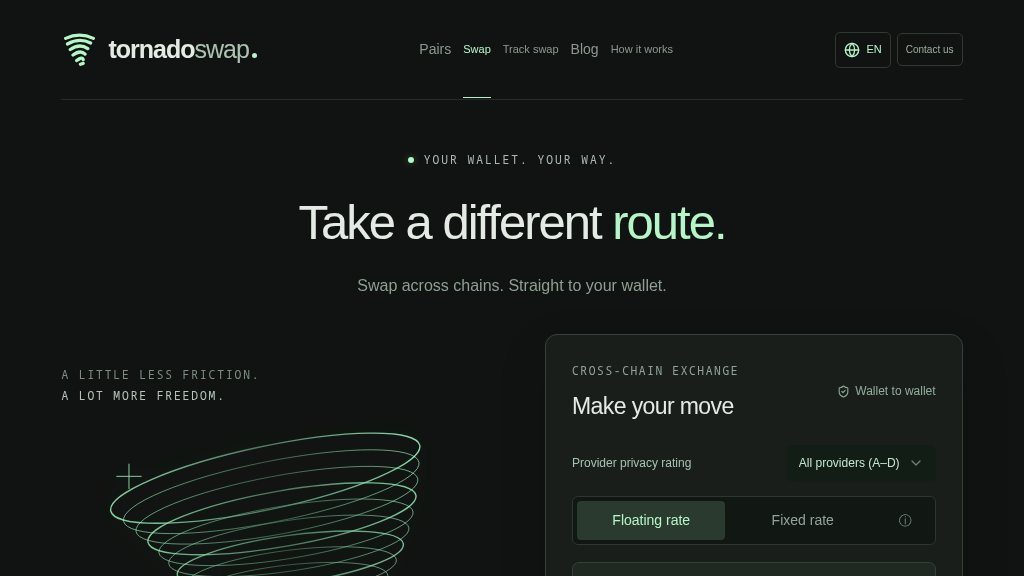Select the Swap nav item

[477, 50]
